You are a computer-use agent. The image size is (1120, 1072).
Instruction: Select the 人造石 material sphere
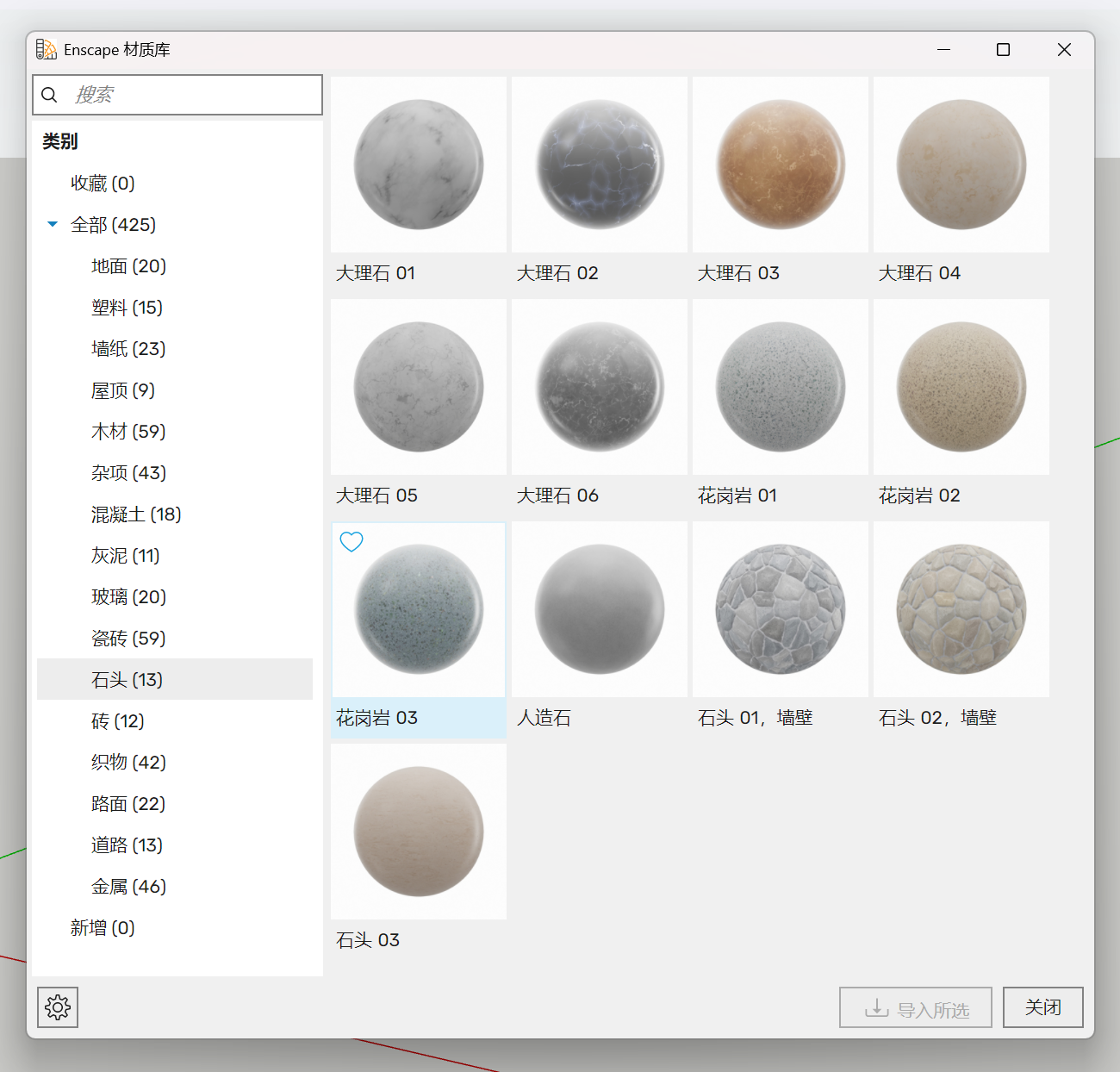[x=600, y=609]
